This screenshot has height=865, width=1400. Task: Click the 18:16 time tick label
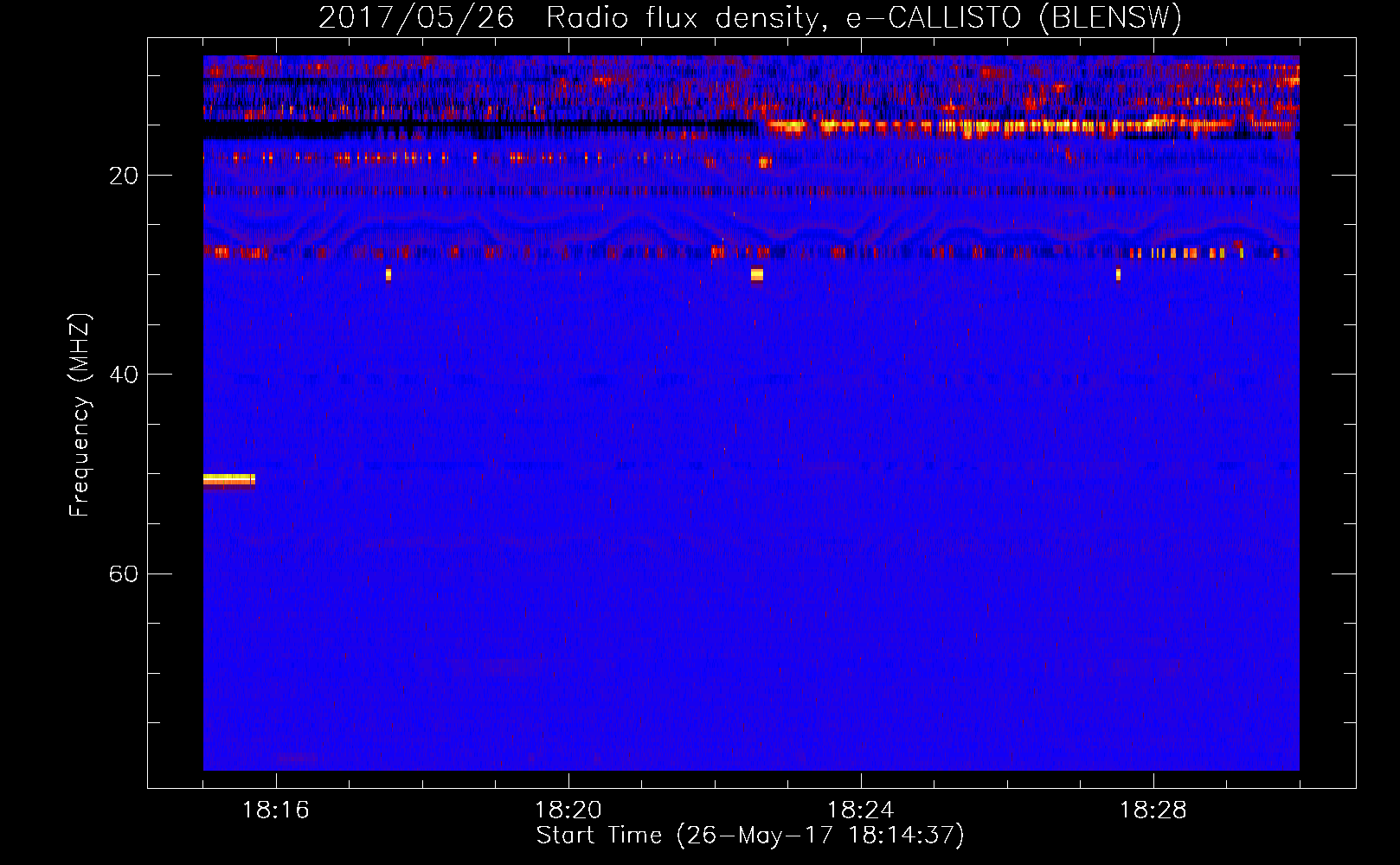point(275,811)
